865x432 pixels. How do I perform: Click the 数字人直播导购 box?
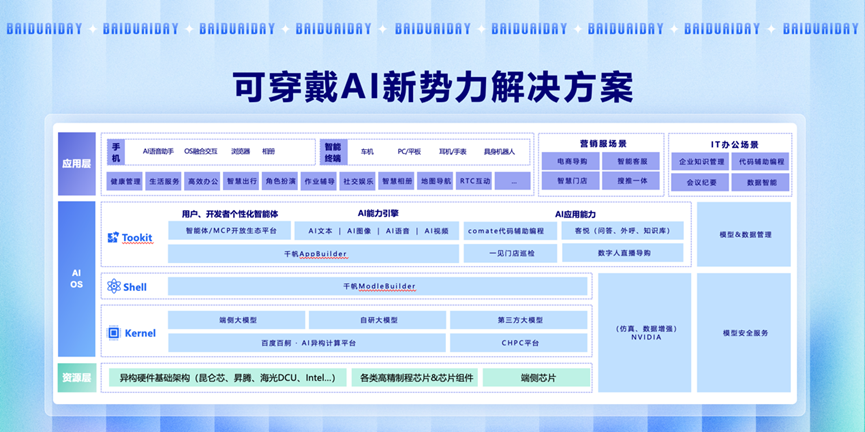[x=623, y=253]
